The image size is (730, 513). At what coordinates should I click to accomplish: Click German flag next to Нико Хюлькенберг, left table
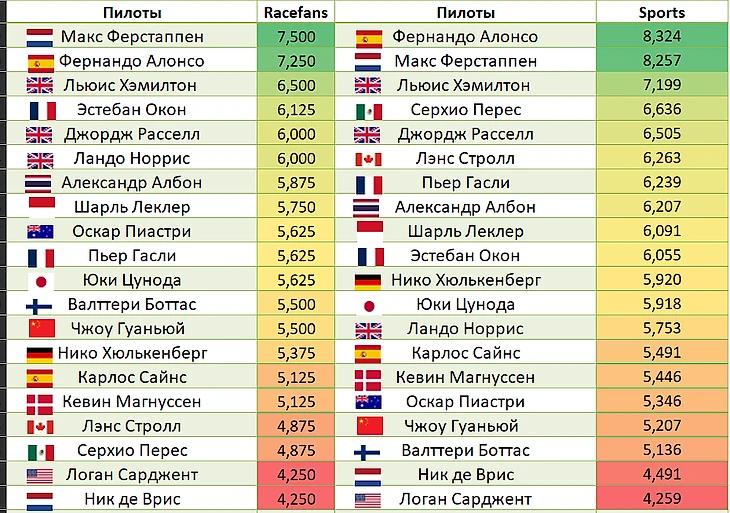40,354
